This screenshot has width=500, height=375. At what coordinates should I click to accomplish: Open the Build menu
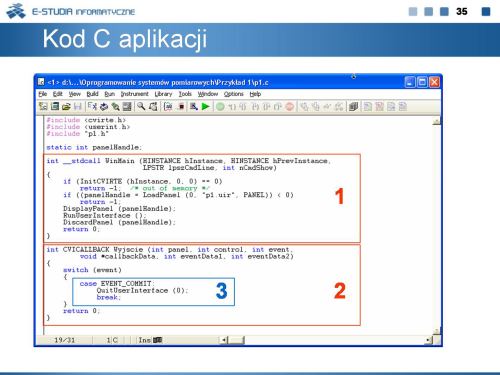tap(92, 94)
